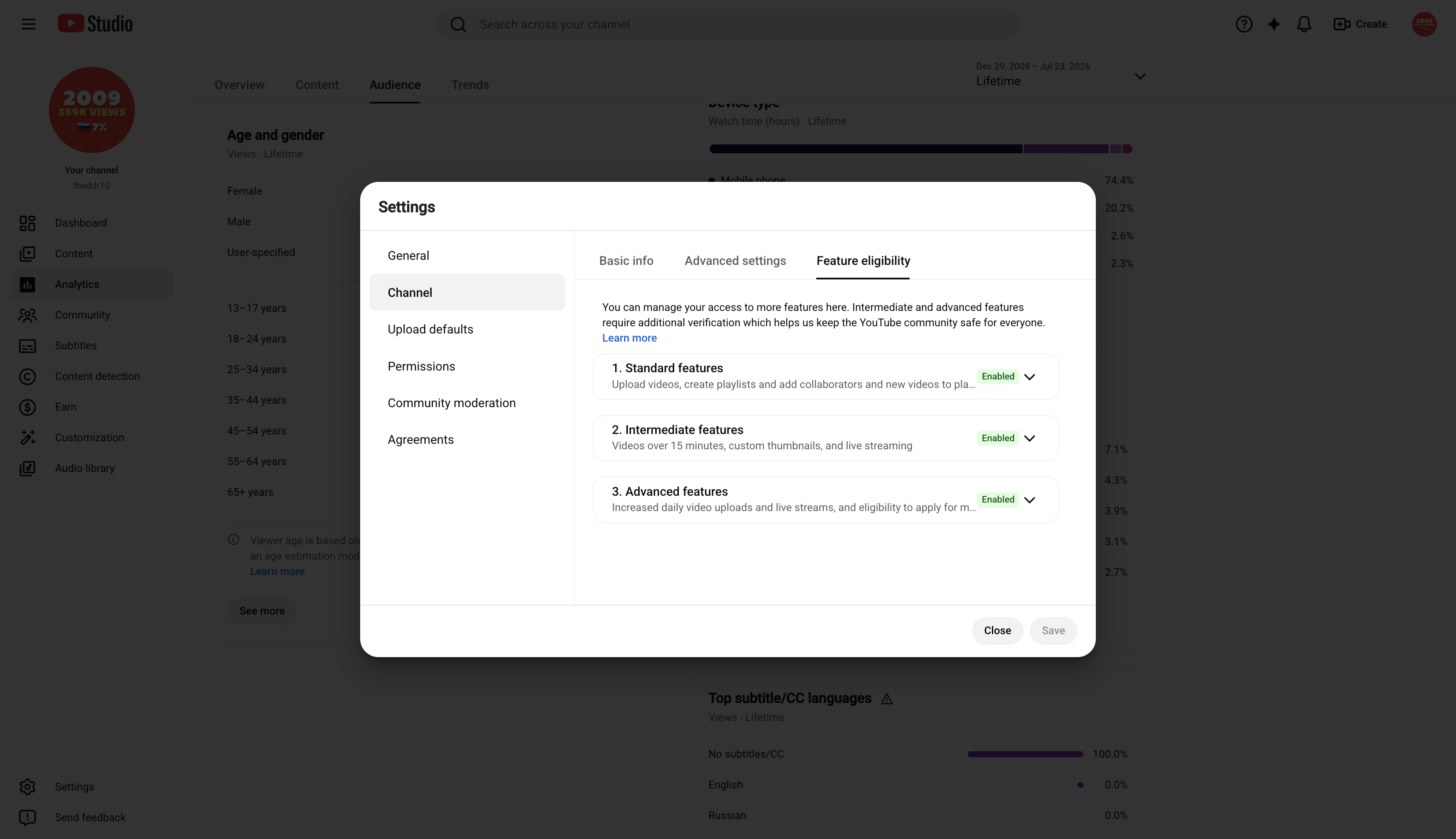Click the Dashboard sidebar icon

click(27, 223)
